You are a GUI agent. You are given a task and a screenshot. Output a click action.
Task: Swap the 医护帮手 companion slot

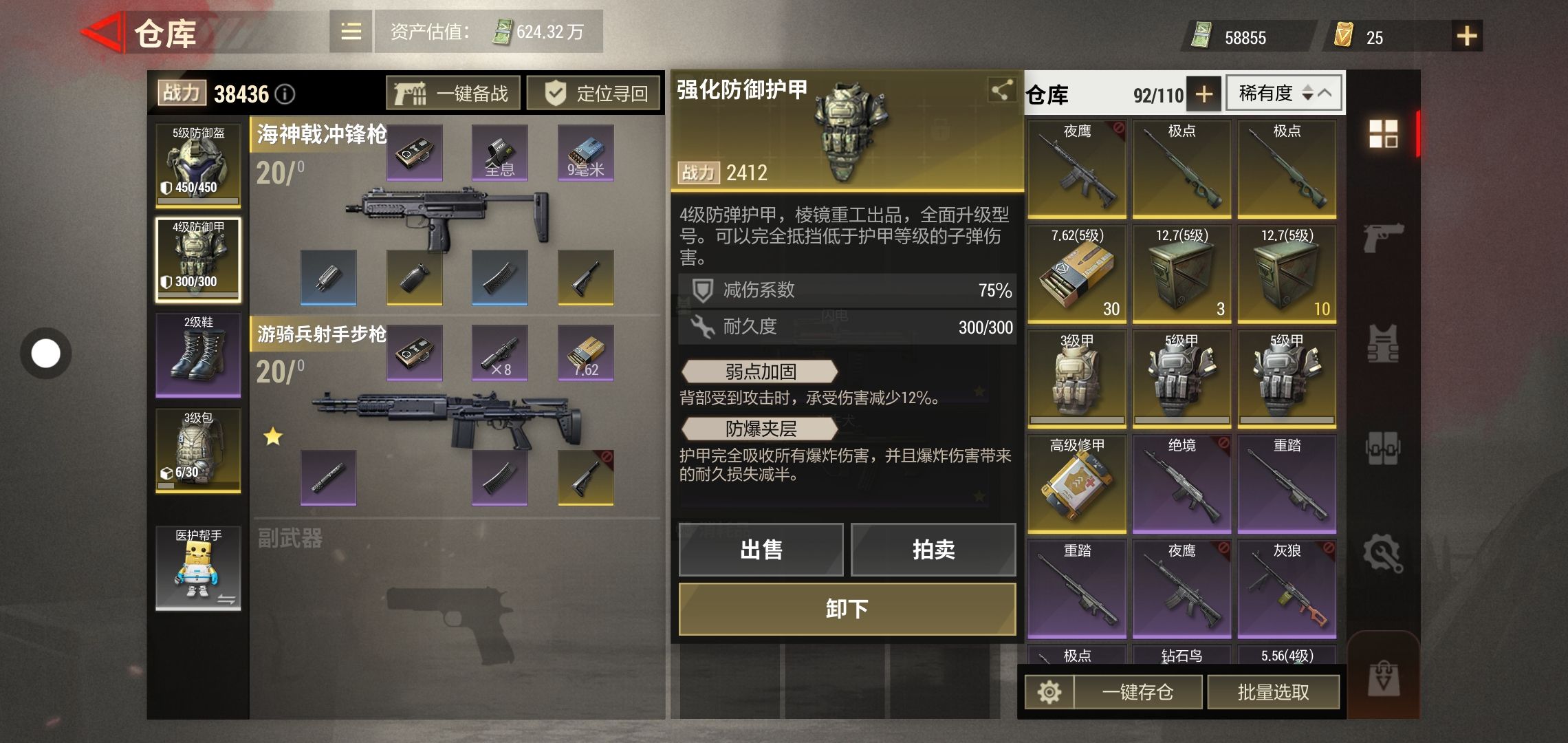[226, 599]
